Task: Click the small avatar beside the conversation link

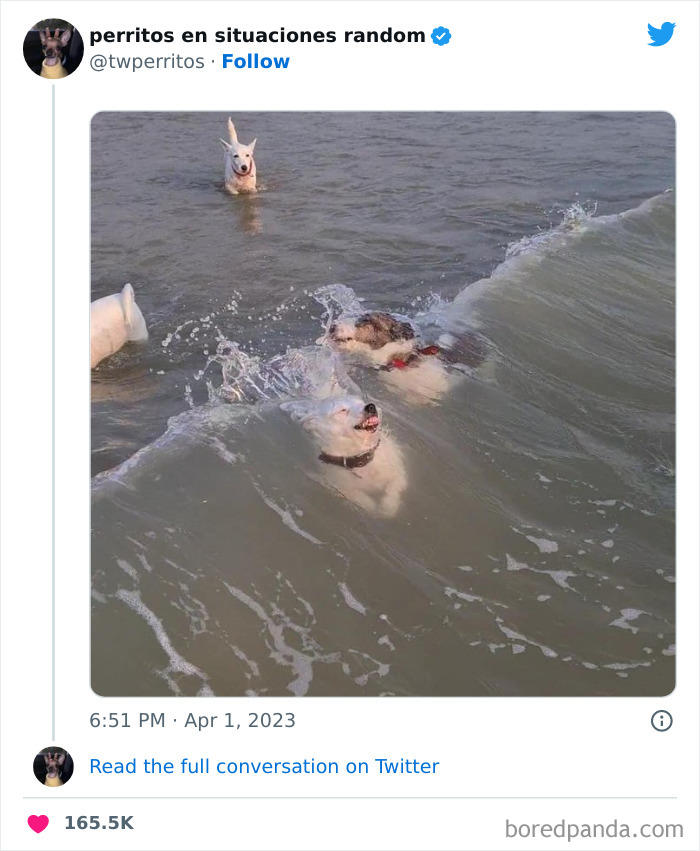Action: [x=52, y=767]
